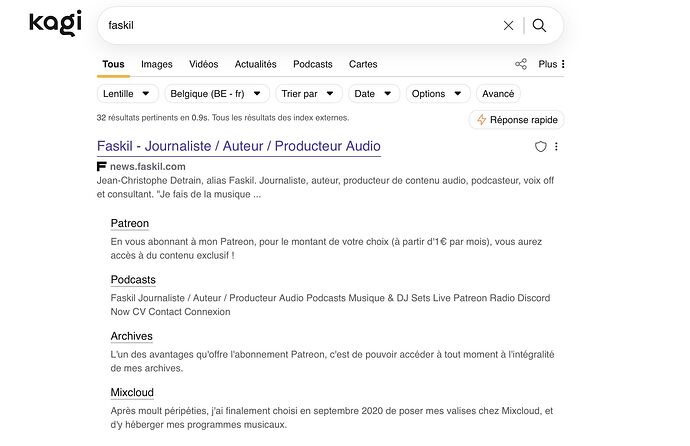This screenshot has height=446, width=690.
Task: Open the Patreon sublink
Action: coord(130,223)
